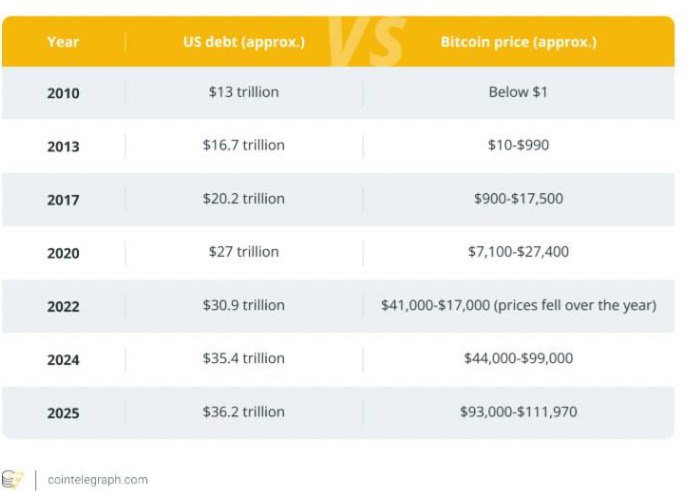Viewport: 694px width, 492px height.
Task: Select the 2013 year cell
Action: click(63, 146)
